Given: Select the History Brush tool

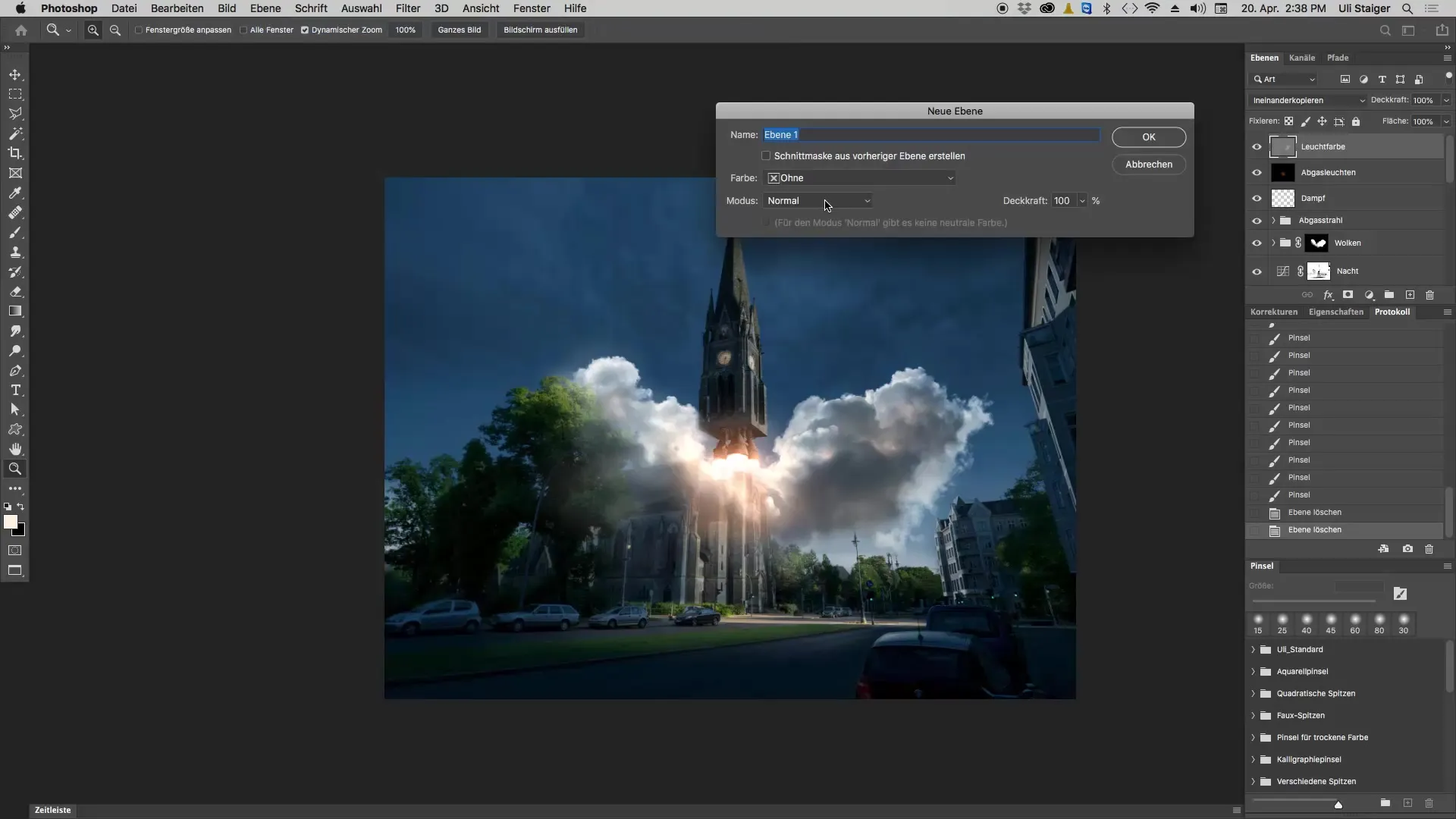Looking at the screenshot, I should [x=15, y=271].
